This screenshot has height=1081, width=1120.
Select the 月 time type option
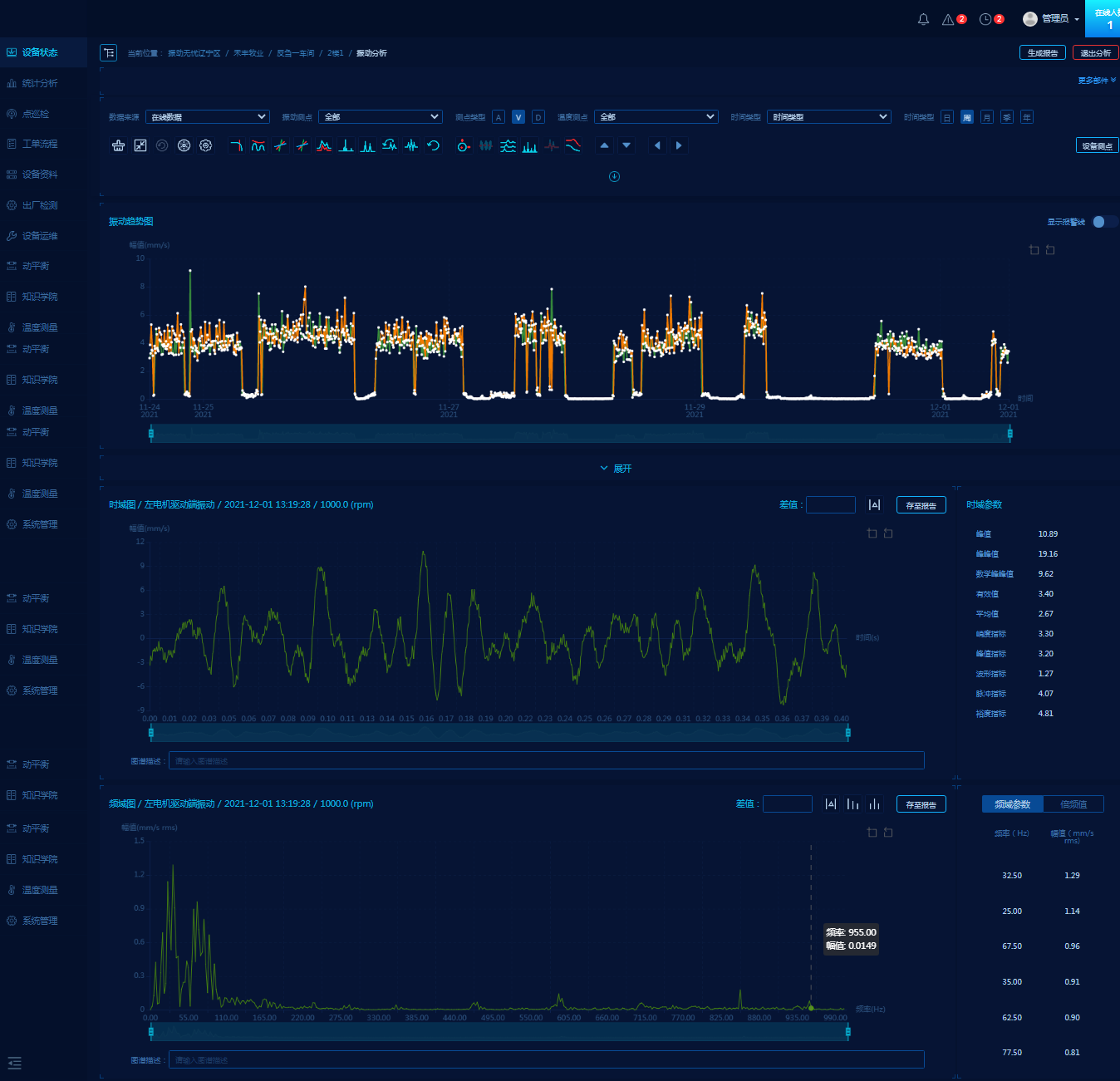(x=987, y=117)
